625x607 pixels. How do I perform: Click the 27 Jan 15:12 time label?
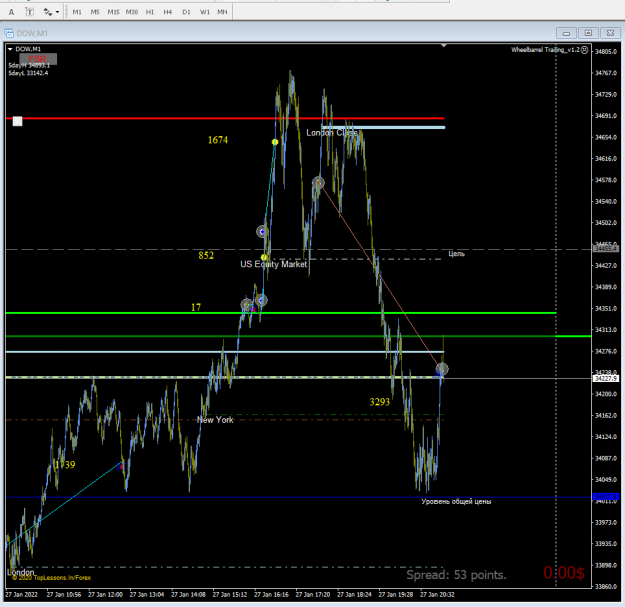[230, 594]
